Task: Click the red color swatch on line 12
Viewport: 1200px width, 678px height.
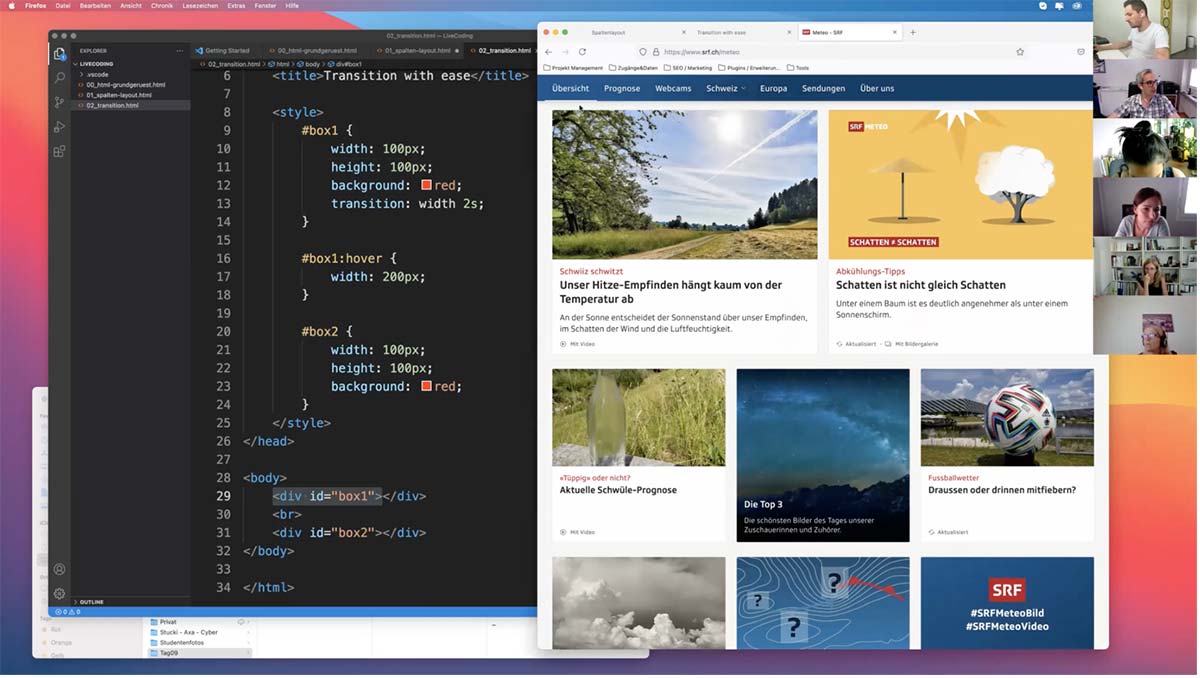Action: coord(427,185)
